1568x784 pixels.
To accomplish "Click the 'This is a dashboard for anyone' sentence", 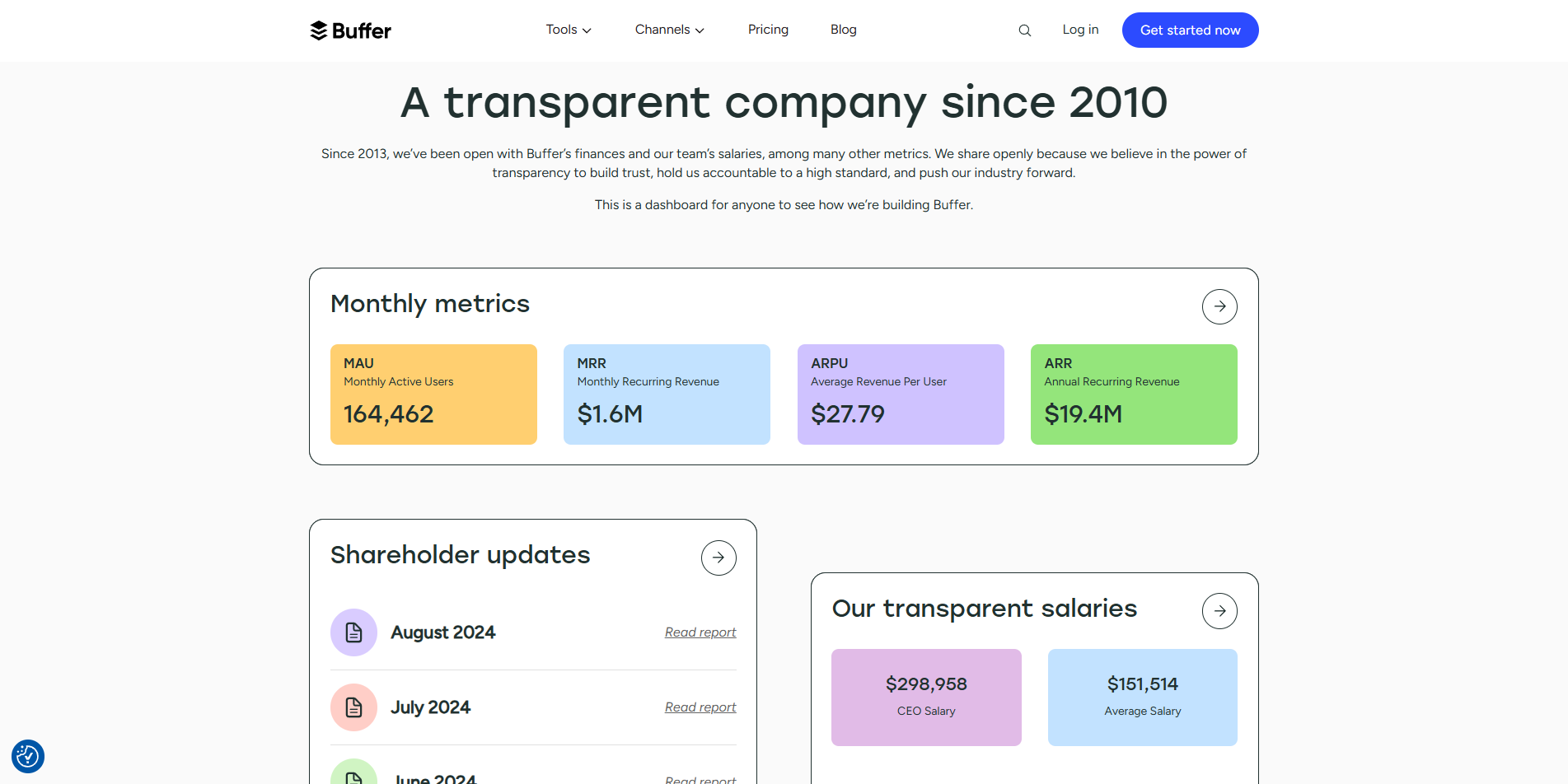I will [784, 204].
